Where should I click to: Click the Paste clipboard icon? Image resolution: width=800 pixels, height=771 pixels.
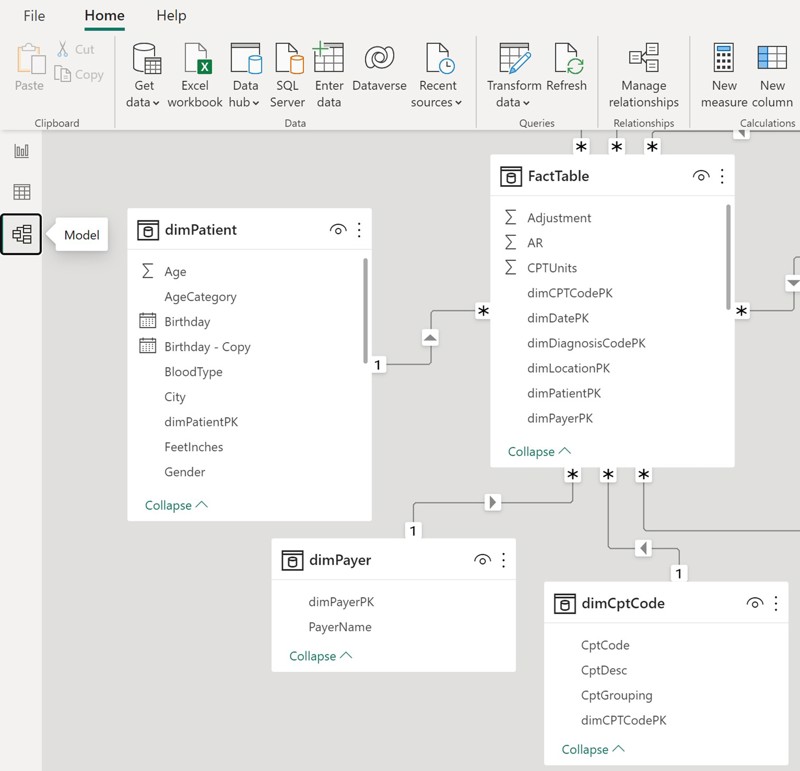[x=30, y=59]
